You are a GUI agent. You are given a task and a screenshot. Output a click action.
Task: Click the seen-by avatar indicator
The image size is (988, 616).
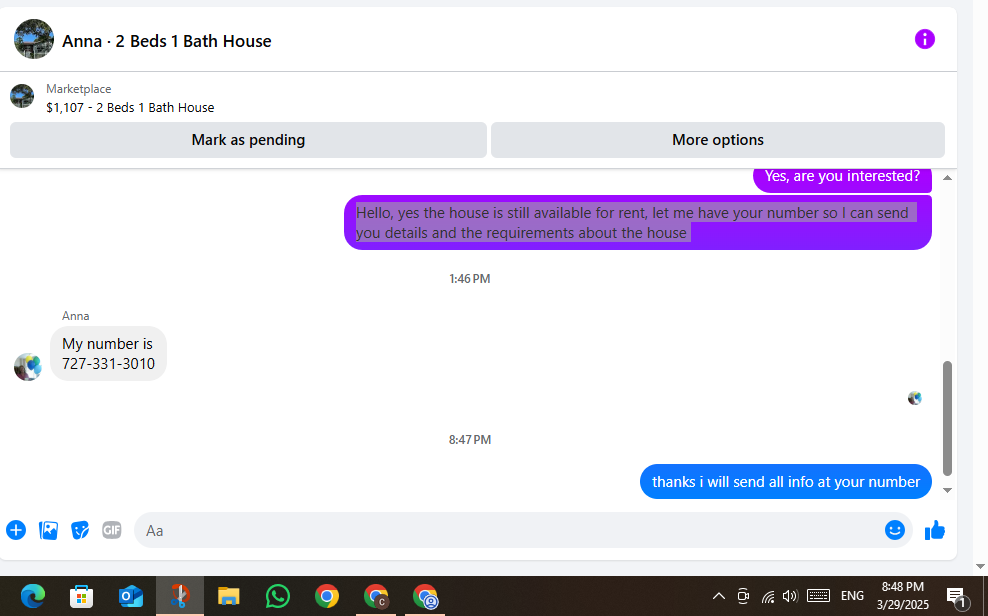915,398
